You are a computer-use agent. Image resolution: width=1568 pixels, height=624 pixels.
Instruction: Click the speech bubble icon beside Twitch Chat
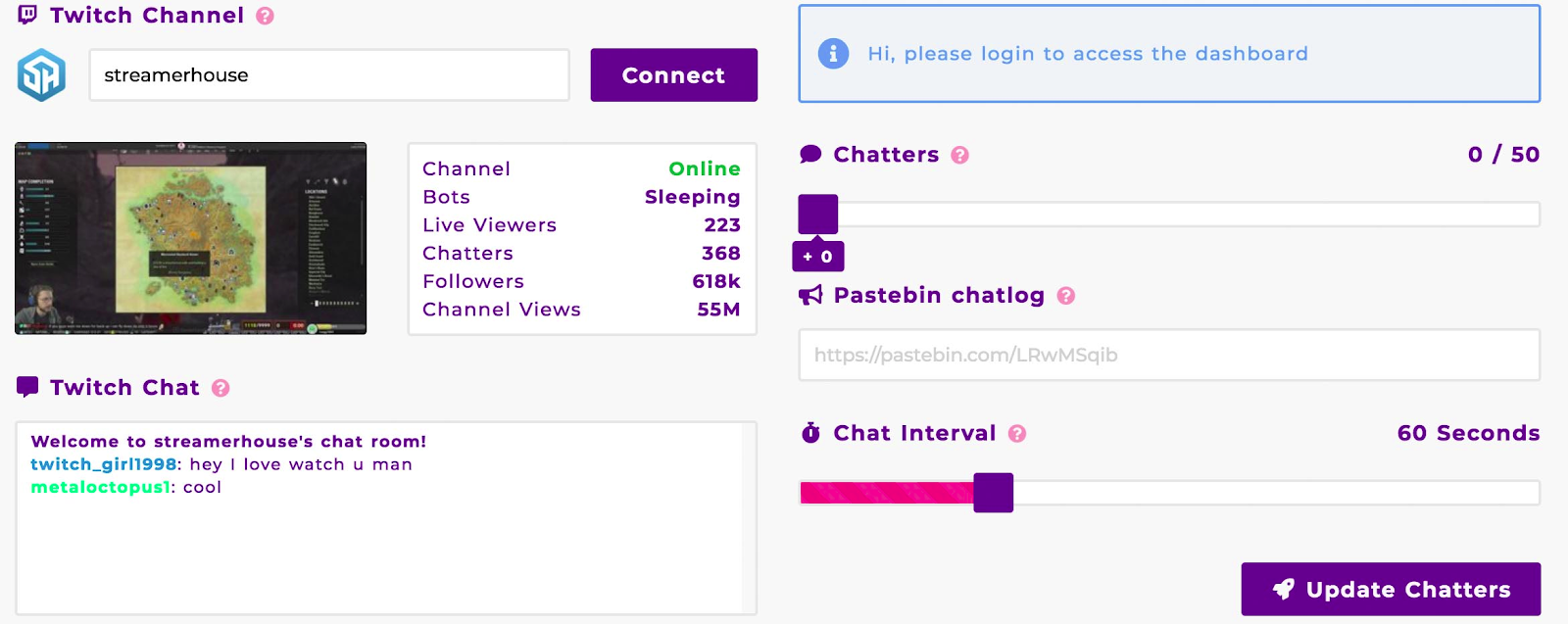pos(27,387)
